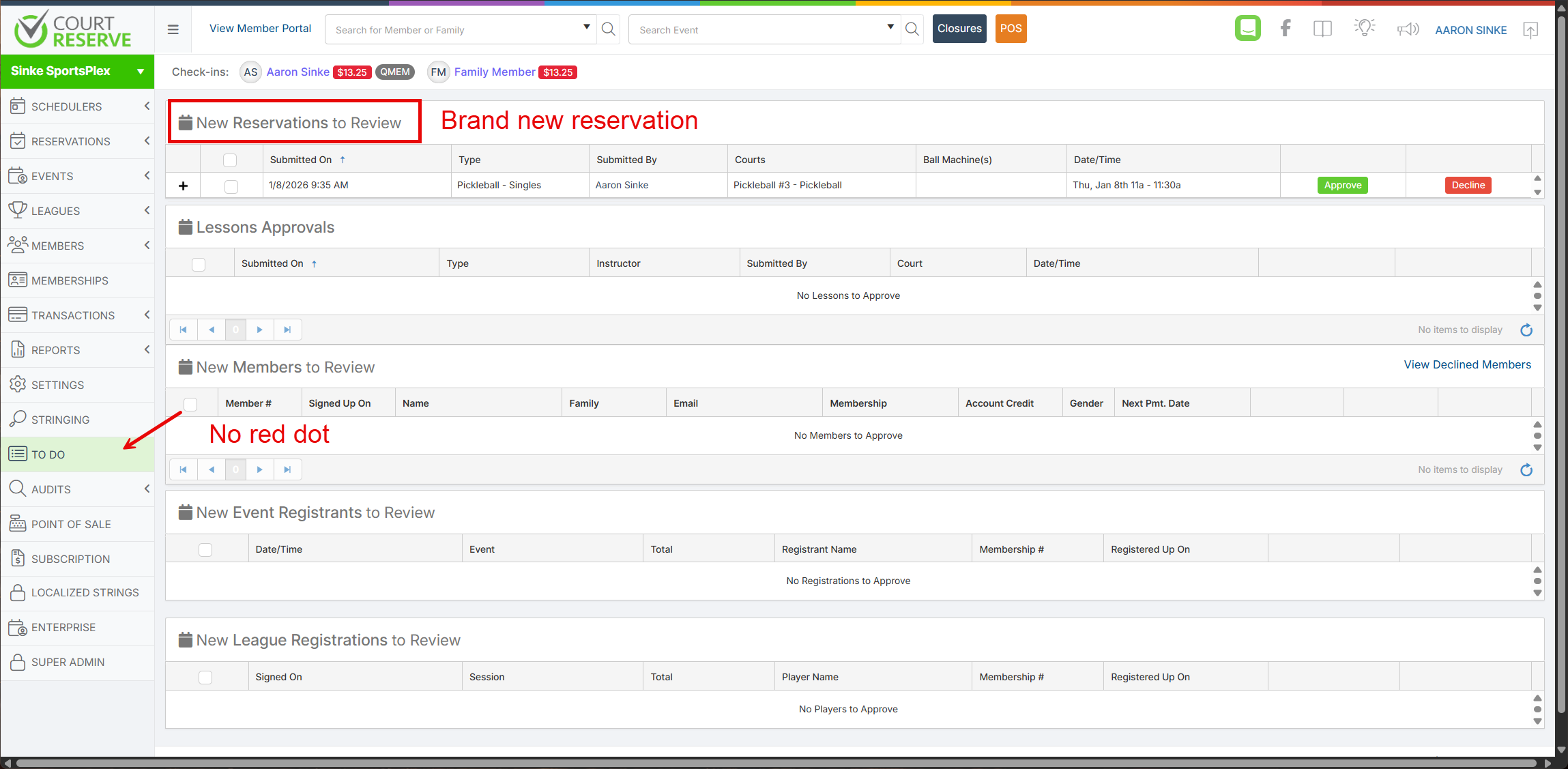Approve the Pickleball reservation

click(1342, 185)
